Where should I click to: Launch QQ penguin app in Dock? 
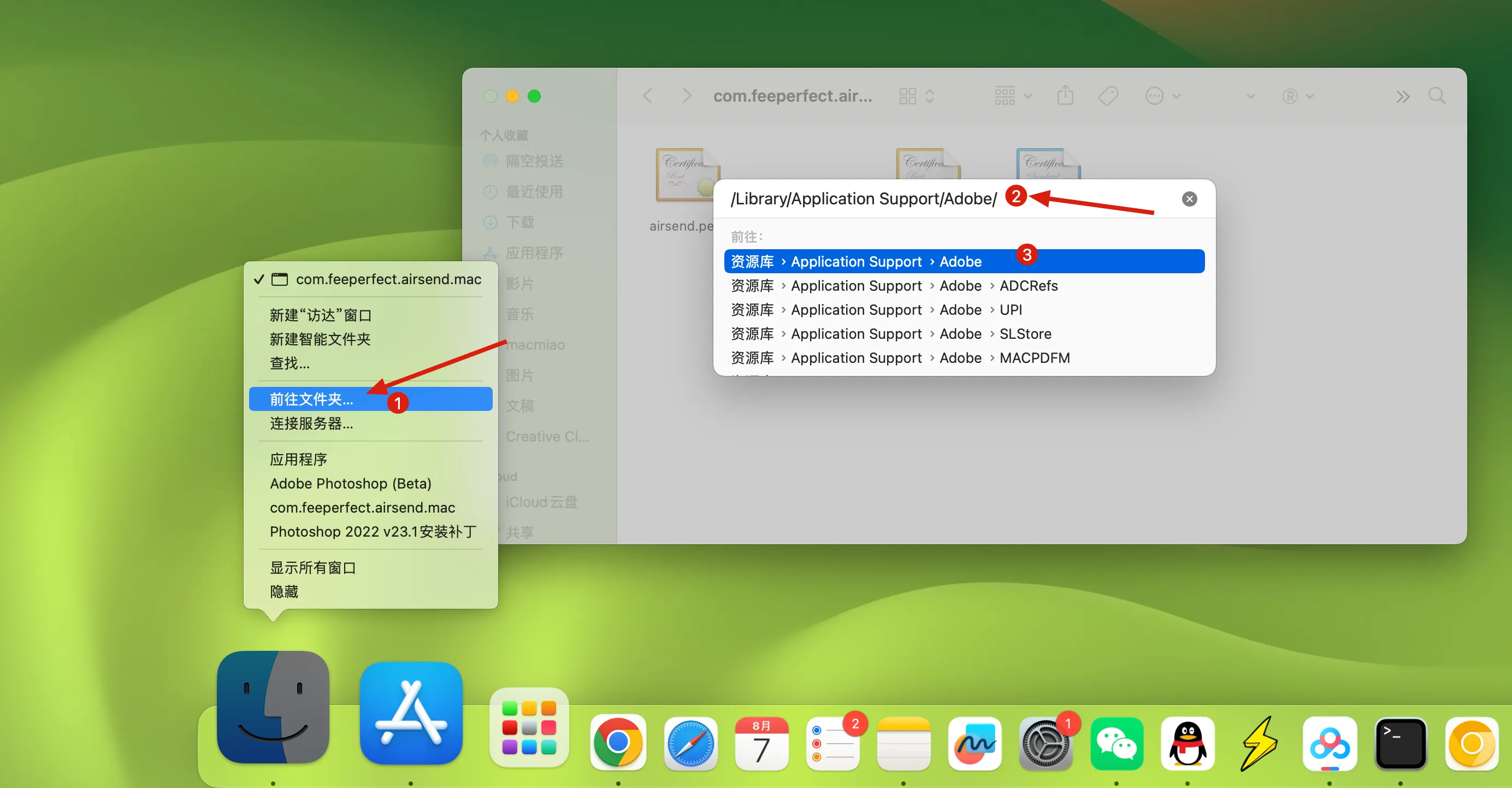[1188, 743]
